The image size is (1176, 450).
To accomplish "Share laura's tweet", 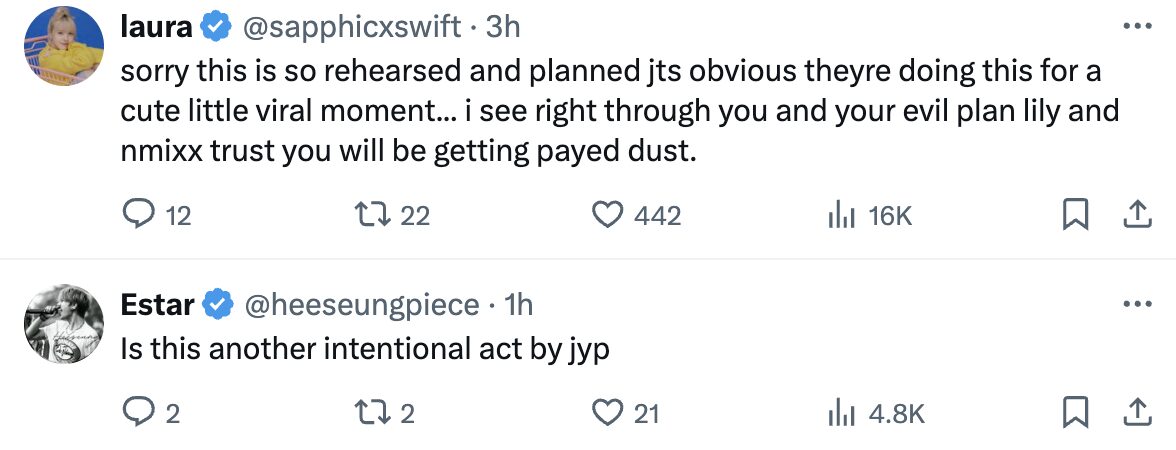I will coord(1136,214).
